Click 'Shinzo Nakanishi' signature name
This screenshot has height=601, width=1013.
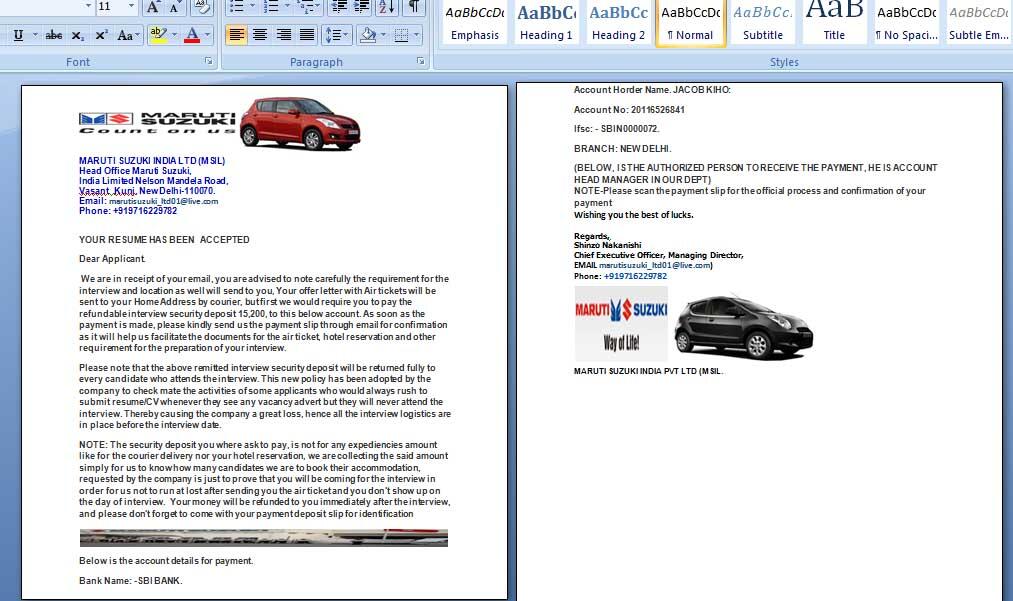pos(607,245)
